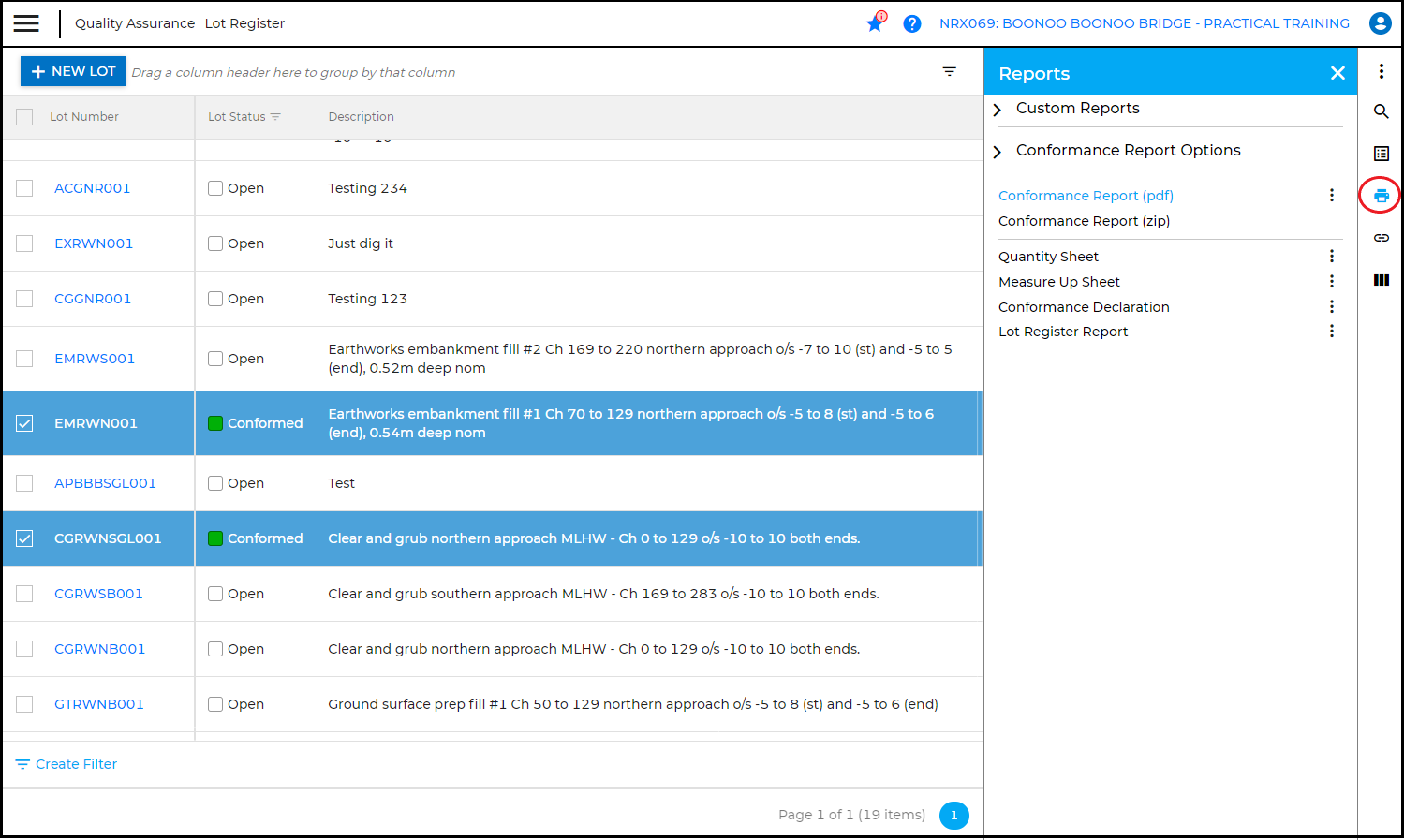Open the help question mark icon
Viewport: 1404px width, 840px height.
[911, 23]
